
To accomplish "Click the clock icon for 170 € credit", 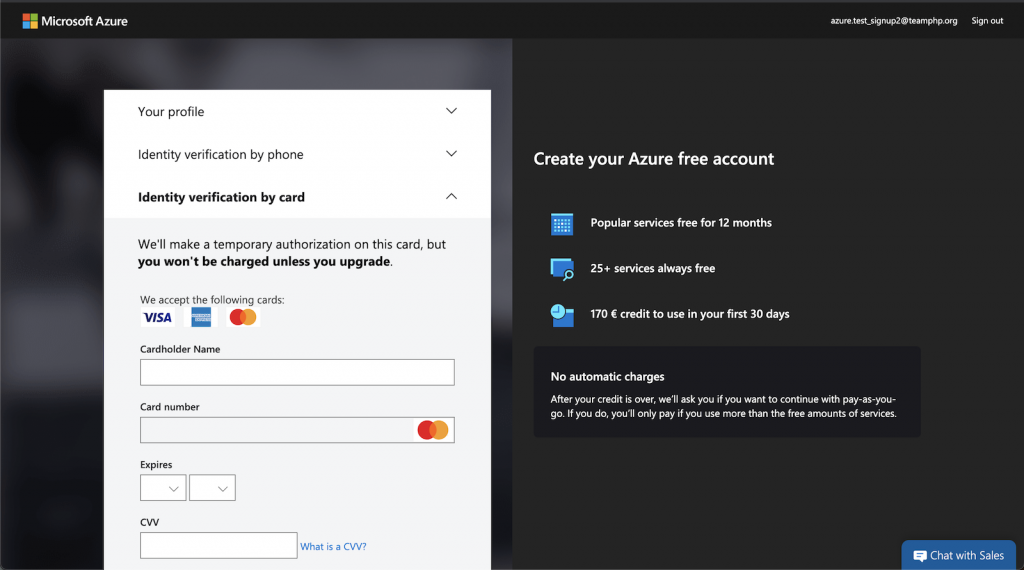I will pyautogui.click(x=562, y=315).
